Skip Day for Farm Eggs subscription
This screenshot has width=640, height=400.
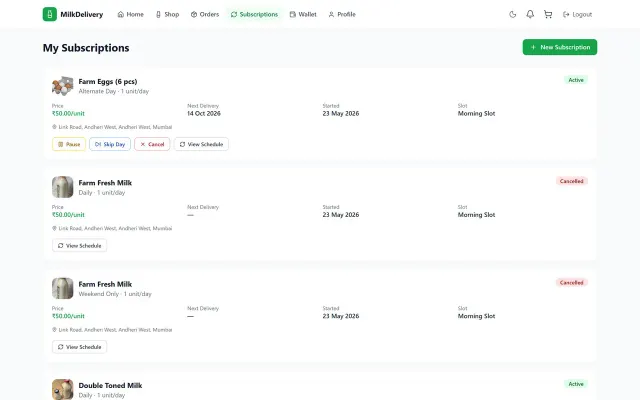(110, 144)
